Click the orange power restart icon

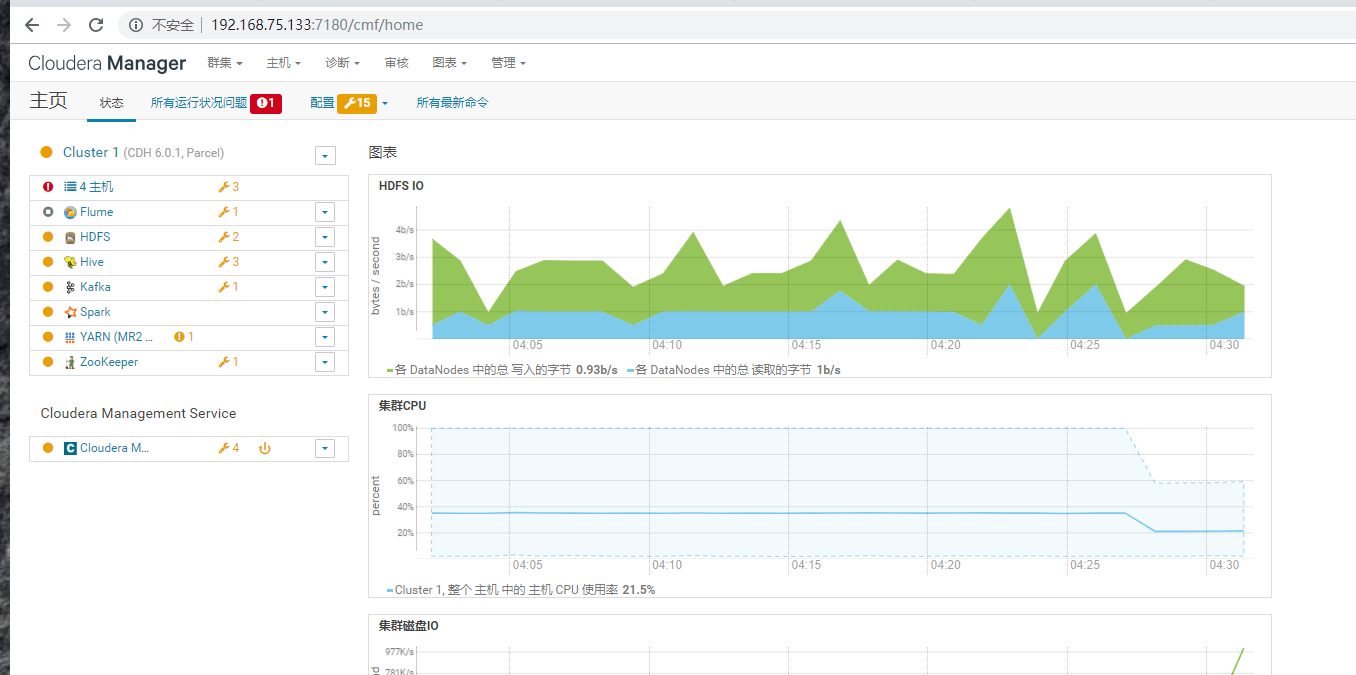point(265,448)
